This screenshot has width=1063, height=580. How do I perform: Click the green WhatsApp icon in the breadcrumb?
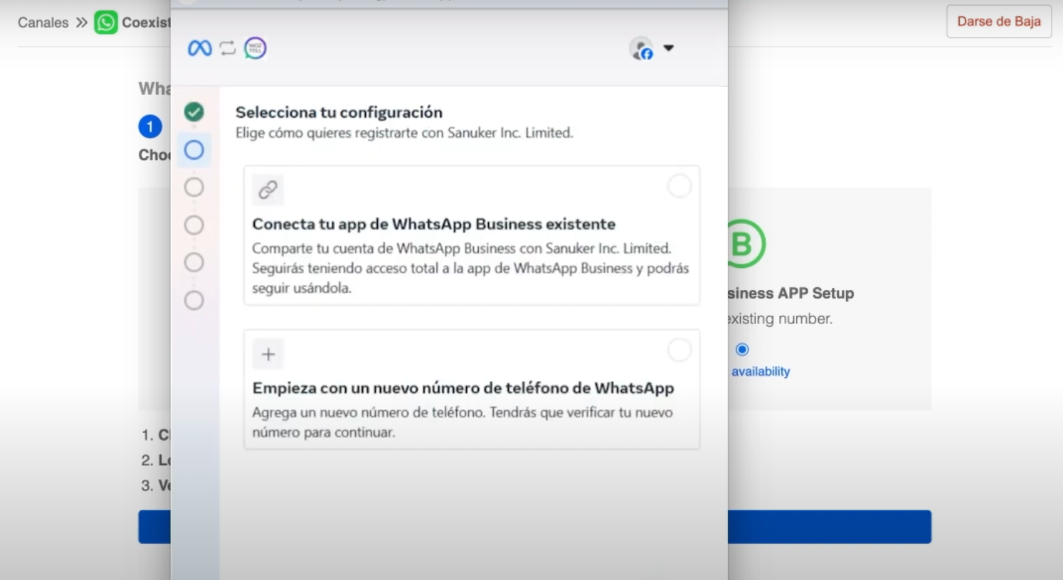[106, 22]
